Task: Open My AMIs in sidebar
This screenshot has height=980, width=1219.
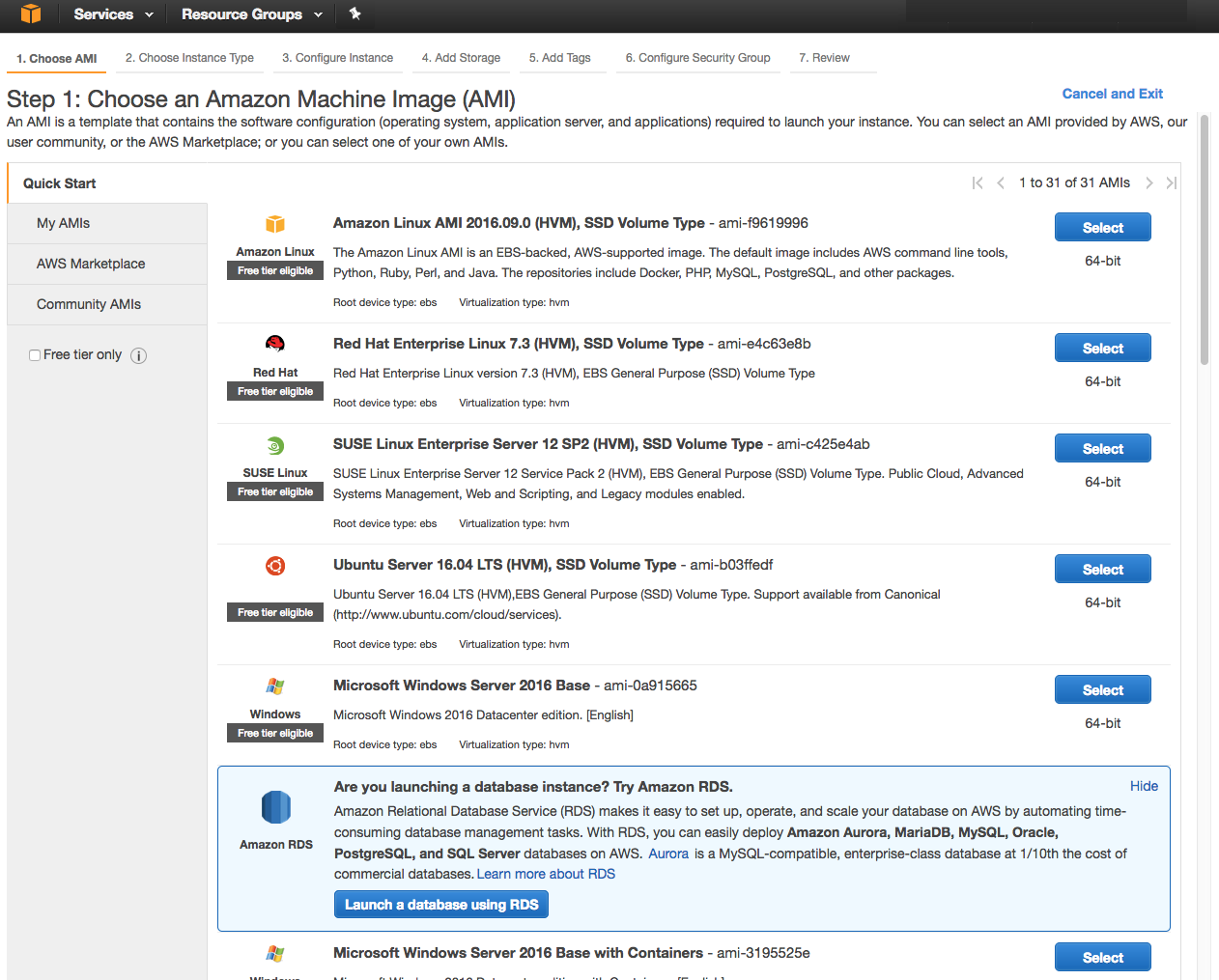Action: point(107,223)
